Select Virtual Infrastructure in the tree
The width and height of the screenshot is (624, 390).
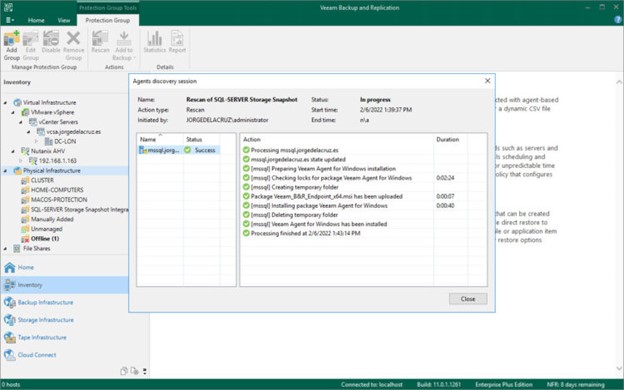[x=49, y=103]
